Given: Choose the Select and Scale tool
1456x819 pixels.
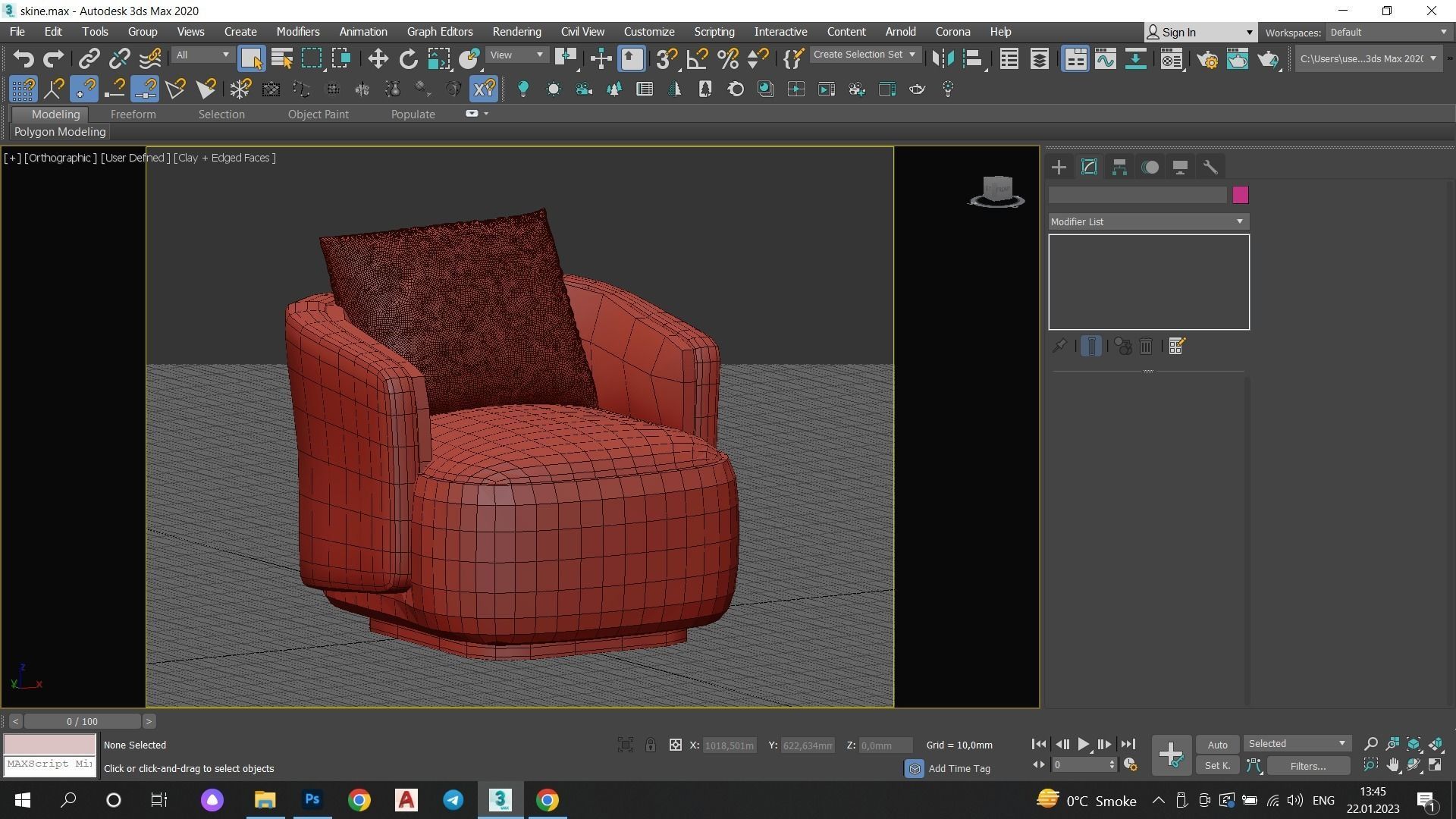Looking at the screenshot, I should [438, 58].
